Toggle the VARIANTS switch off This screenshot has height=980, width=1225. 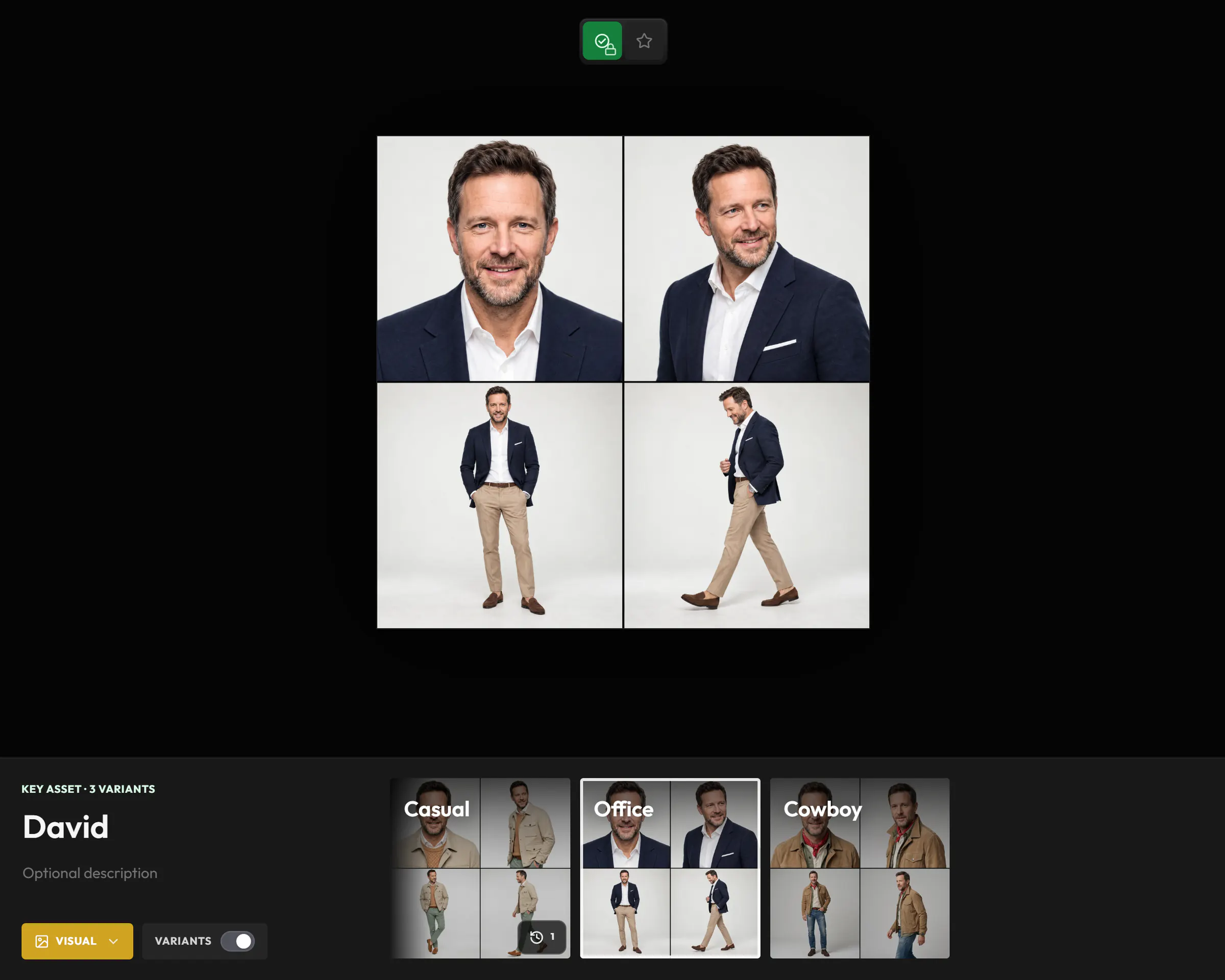[x=237, y=941]
